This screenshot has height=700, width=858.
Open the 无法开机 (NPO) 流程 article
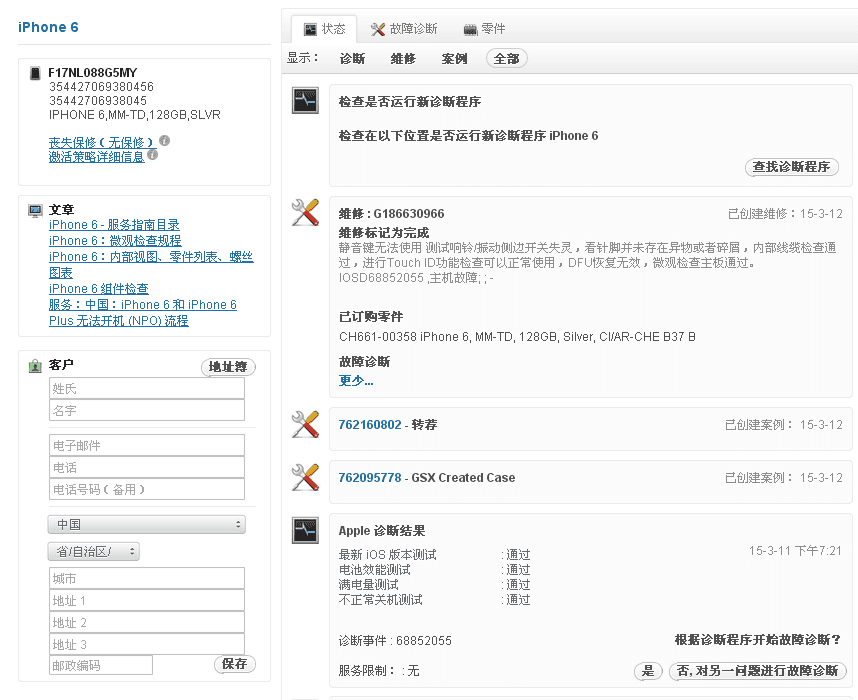pyautogui.click(x=143, y=313)
